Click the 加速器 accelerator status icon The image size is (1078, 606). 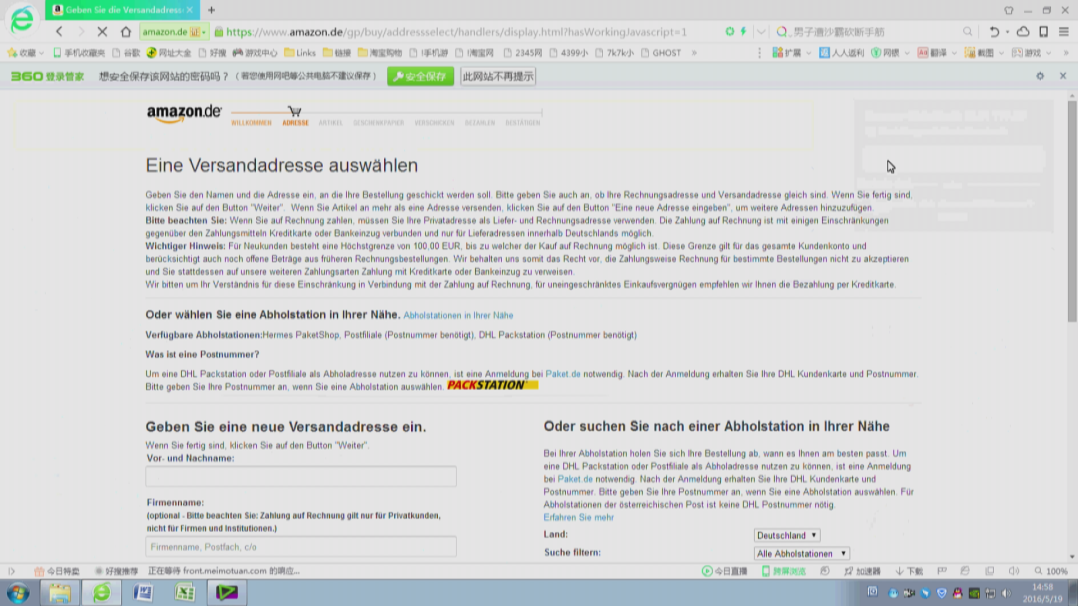[x=862, y=571]
